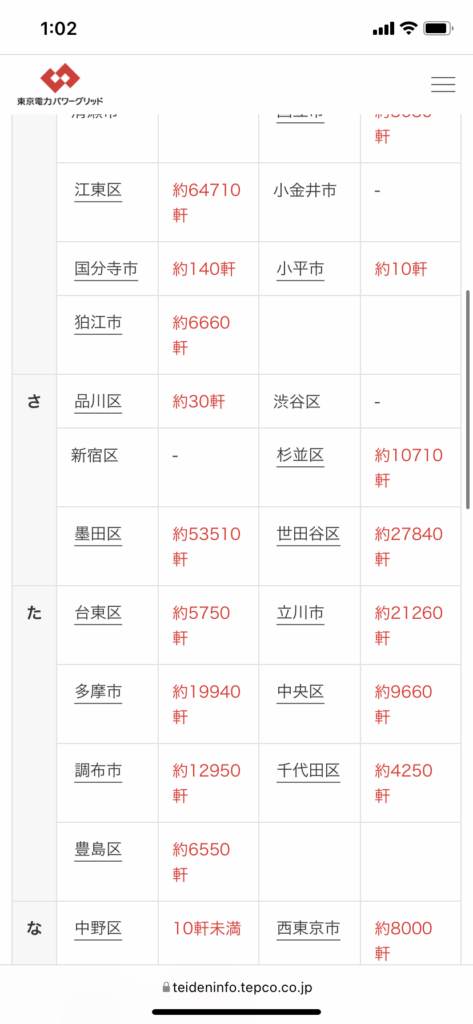
Task: Select the 西東京市 link
Action: (x=308, y=928)
